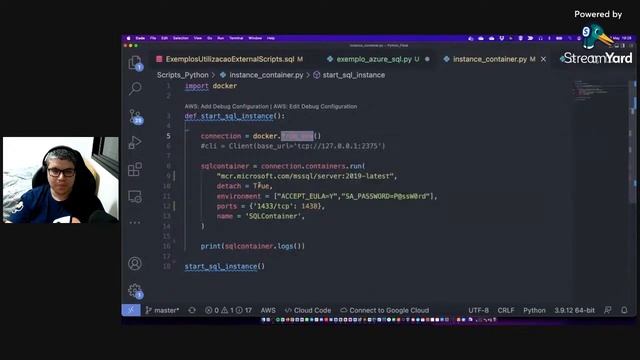Open the Remote Explorer icon in activity bar
This screenshot has width=640, height=360.
(135, 196)
